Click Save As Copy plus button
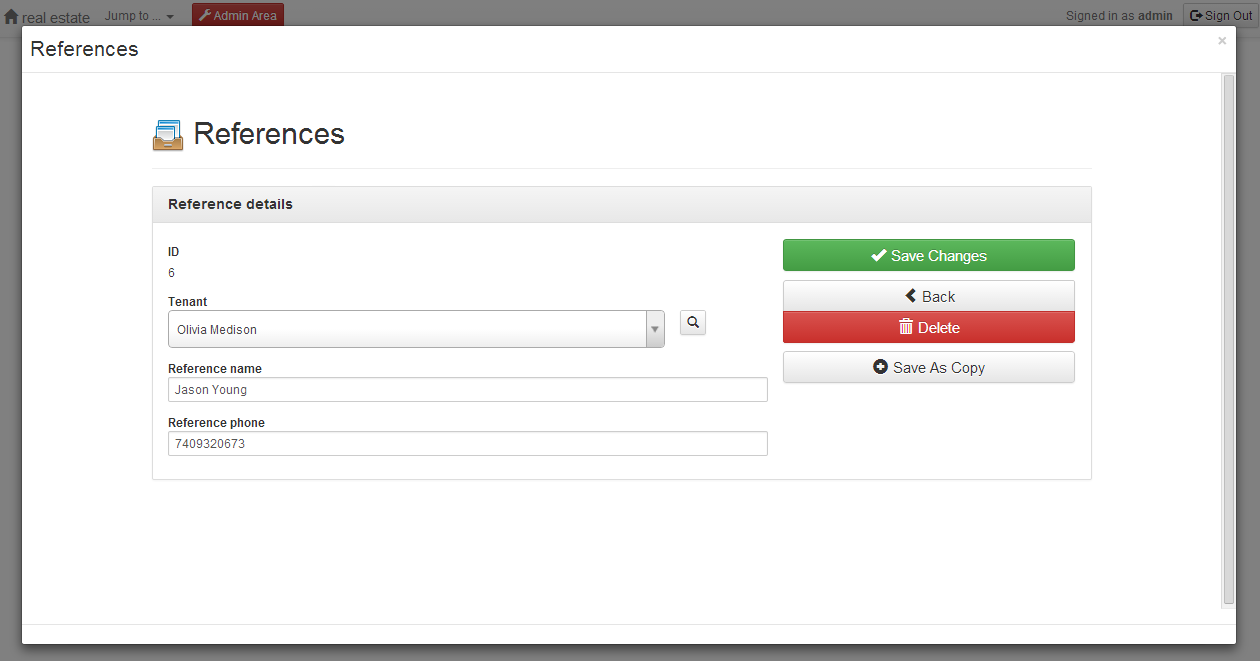The width and height of the screenshot is (1260, 661). coord(928,367)
